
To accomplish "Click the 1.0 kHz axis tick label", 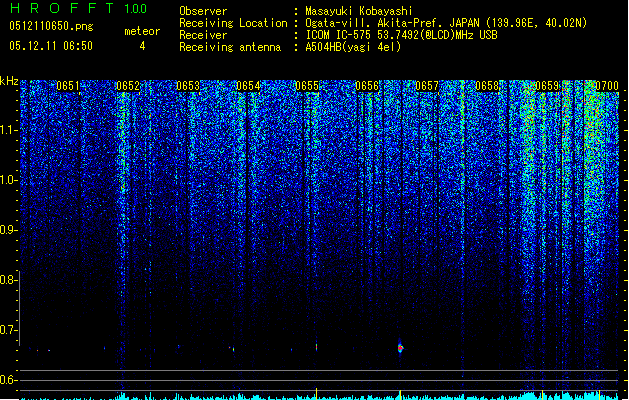I will [x=9, y=180].
